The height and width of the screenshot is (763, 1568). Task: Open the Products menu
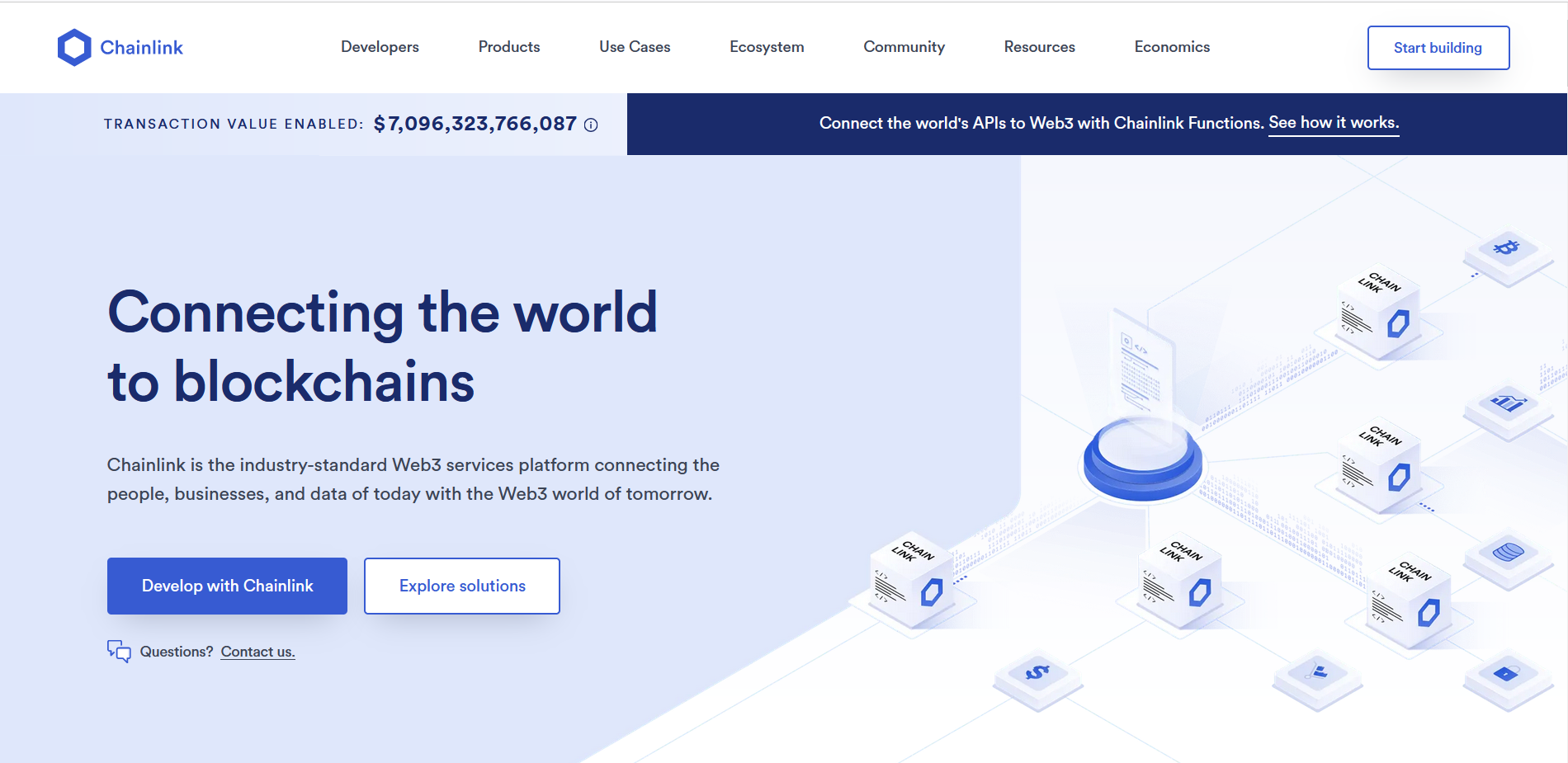[x=509, y=47]
